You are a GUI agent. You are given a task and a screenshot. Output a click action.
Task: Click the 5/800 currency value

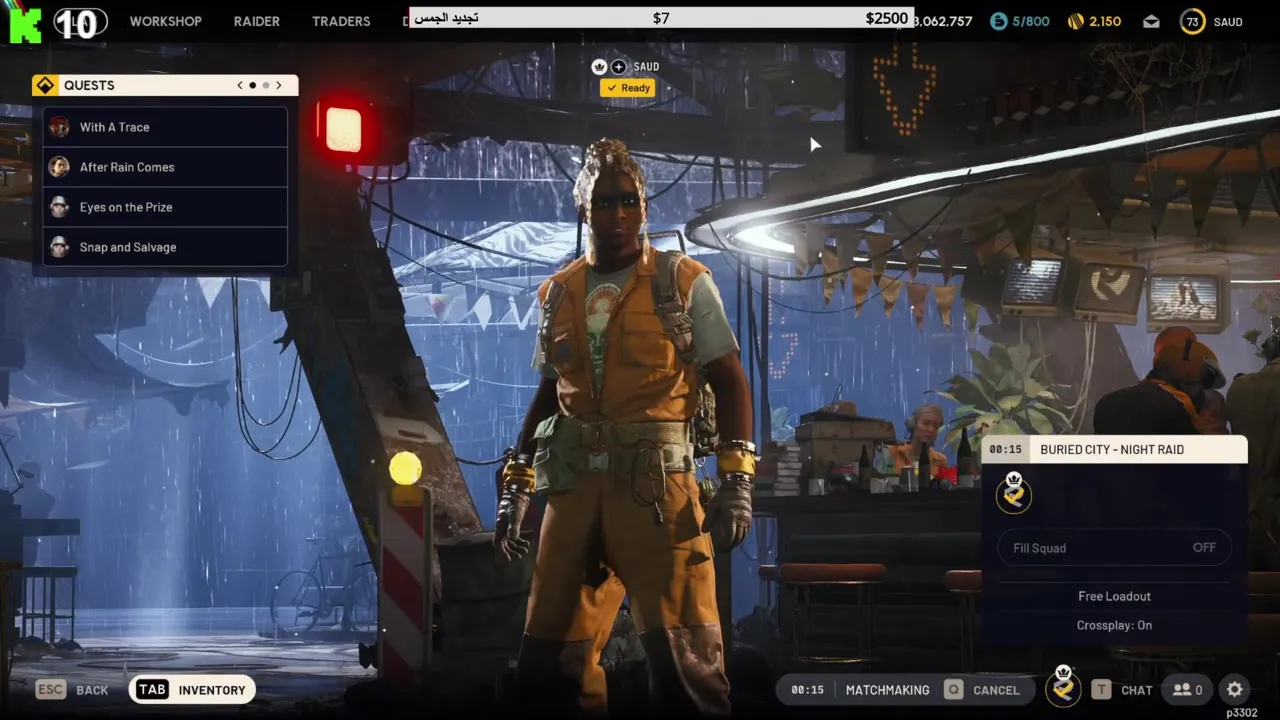tap(1032, 22)
